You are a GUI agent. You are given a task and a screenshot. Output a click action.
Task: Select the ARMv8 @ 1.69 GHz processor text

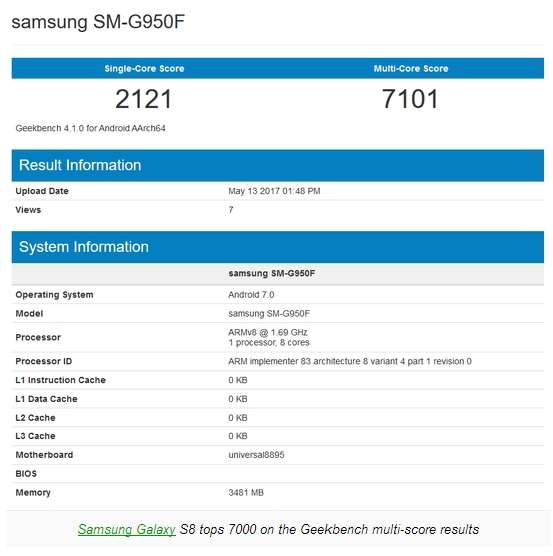pyautogui.click(x=268, y=333)
